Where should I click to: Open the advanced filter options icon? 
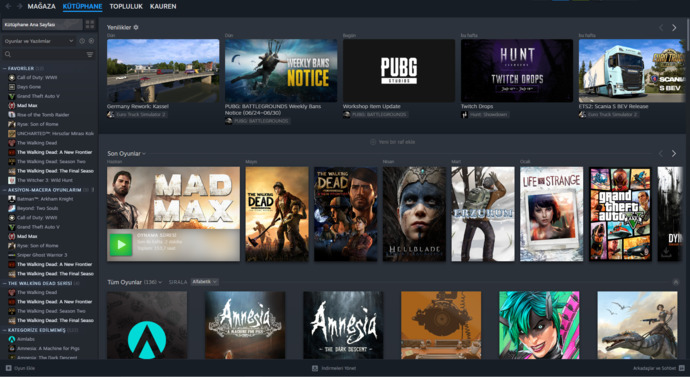tap(90, 55)
